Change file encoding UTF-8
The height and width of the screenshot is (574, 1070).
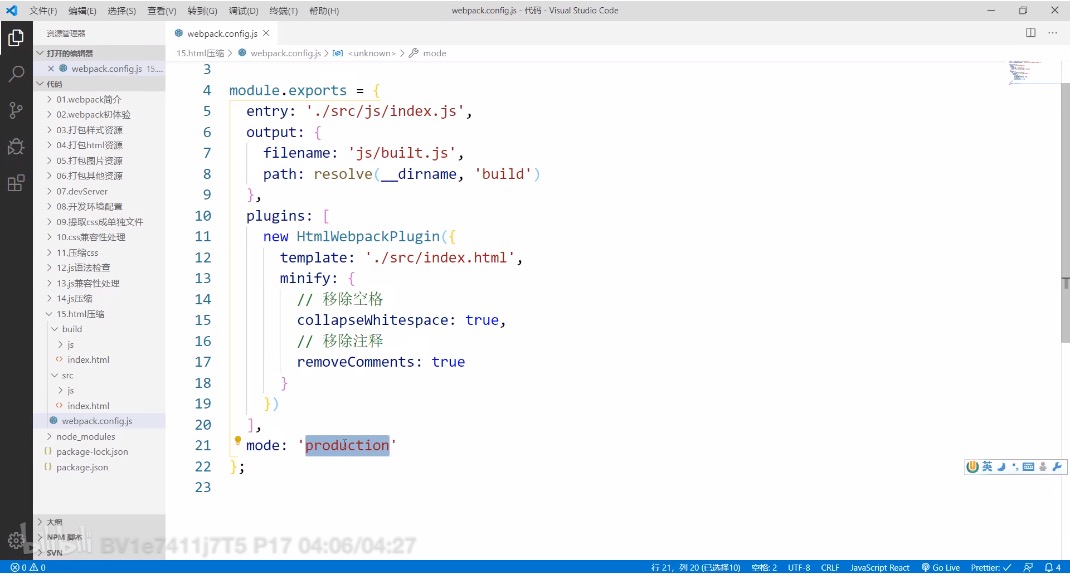pyautogui.click(x=799, y=567)
